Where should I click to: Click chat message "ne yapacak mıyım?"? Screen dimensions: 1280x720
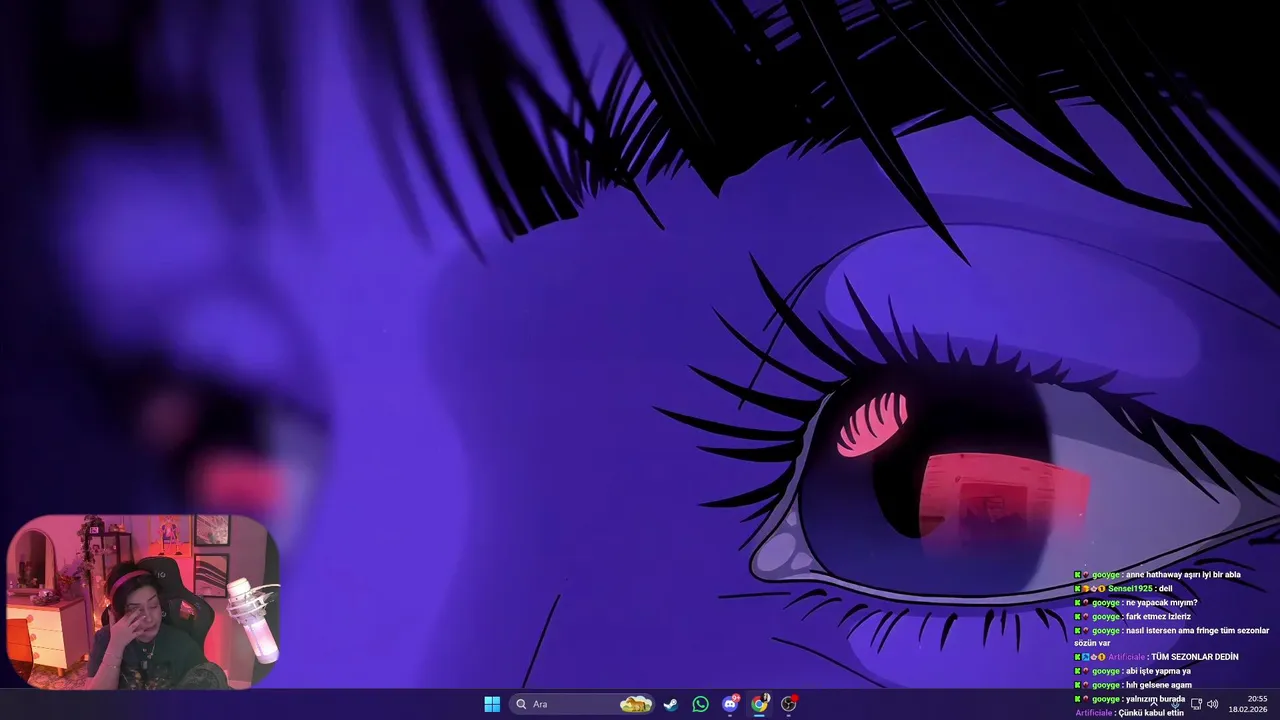pos(1161,603)
